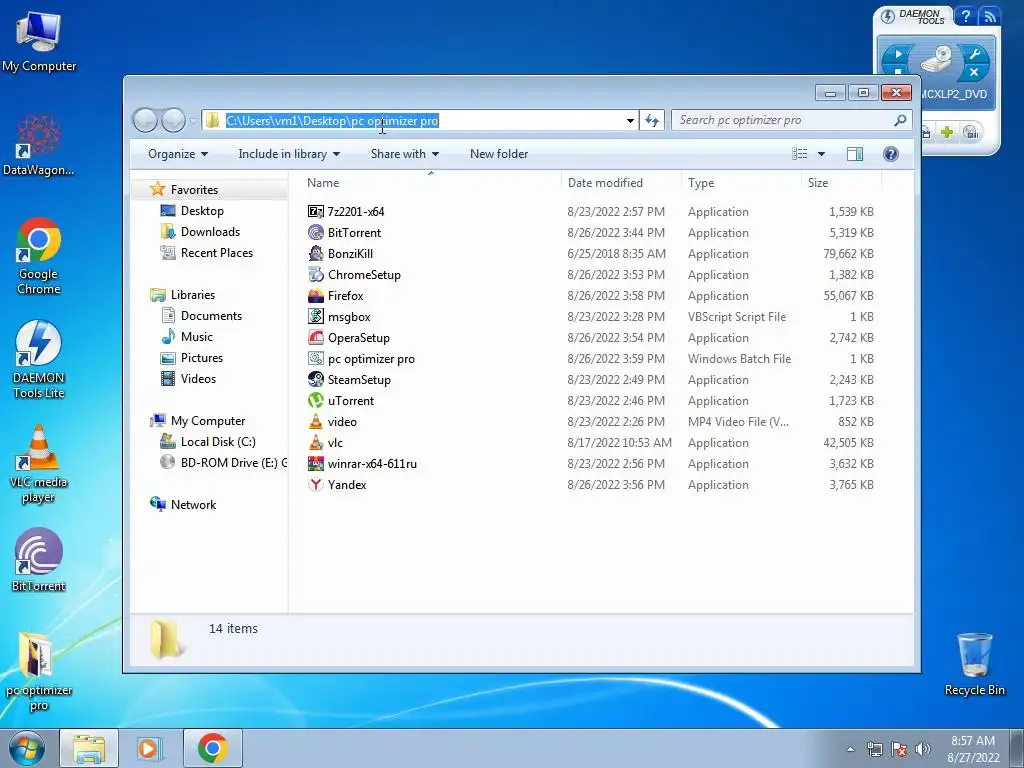Screen dimensions: 1024x768
Task: Click the Windows Media Player taskbar icon
Action: 150,748
